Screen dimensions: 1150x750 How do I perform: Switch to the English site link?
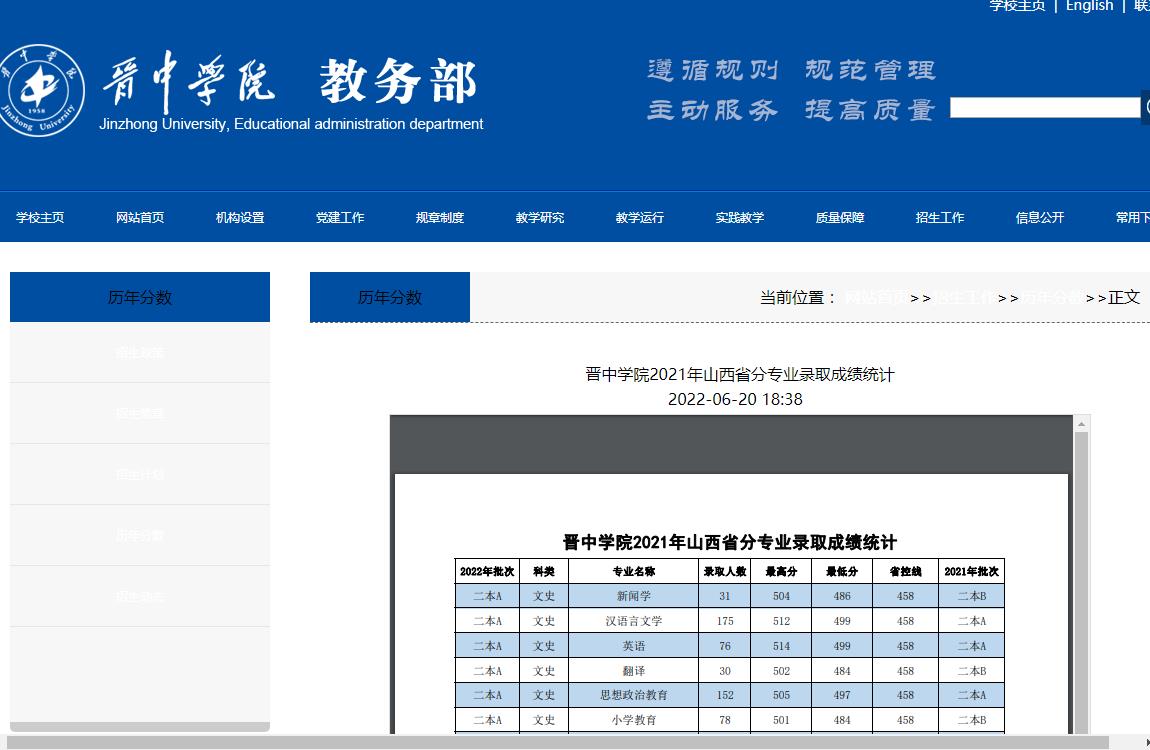(1089, 6)
